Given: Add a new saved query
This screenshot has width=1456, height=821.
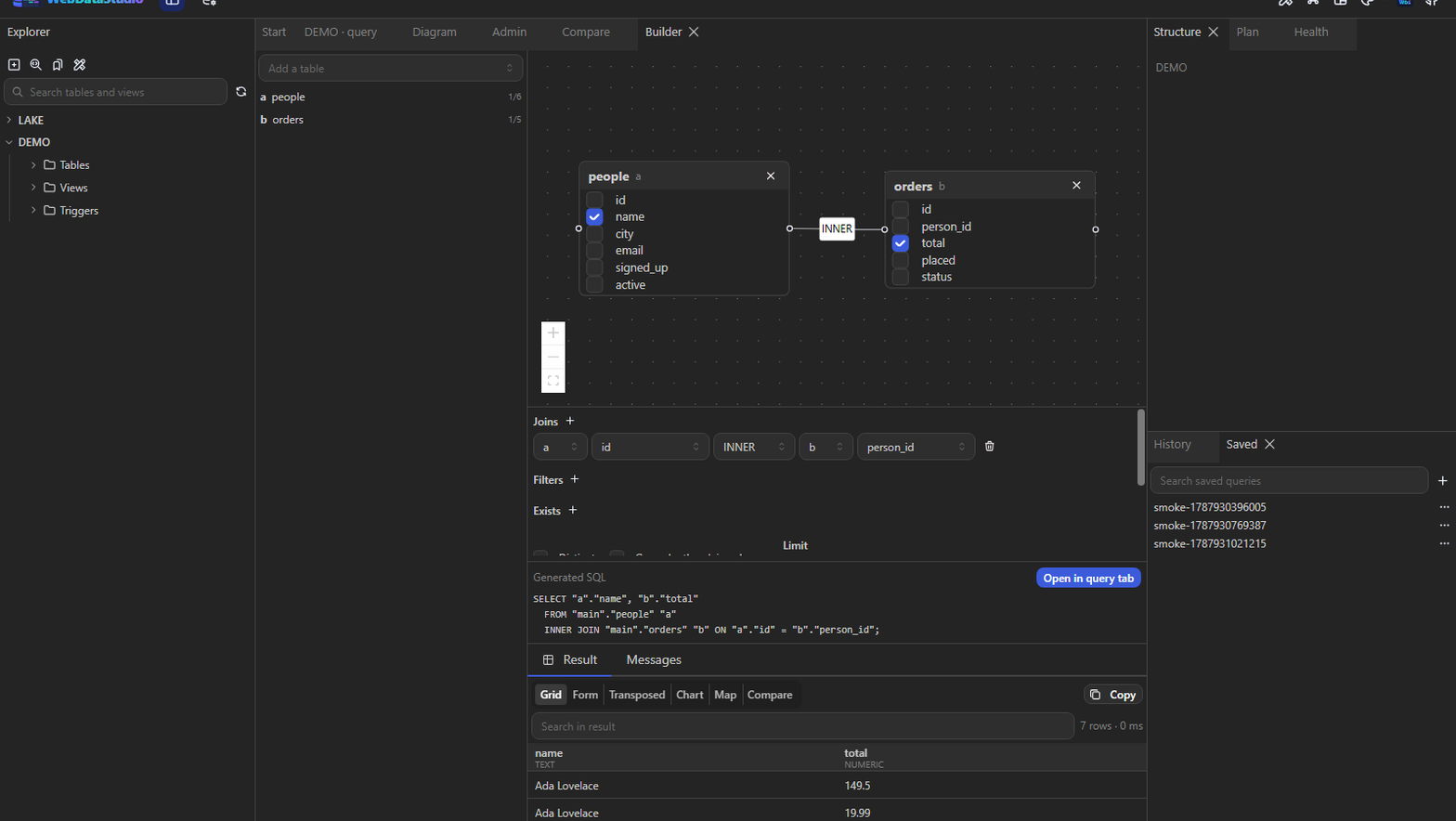Looking at the screenshot, I should click(1443, 480).
